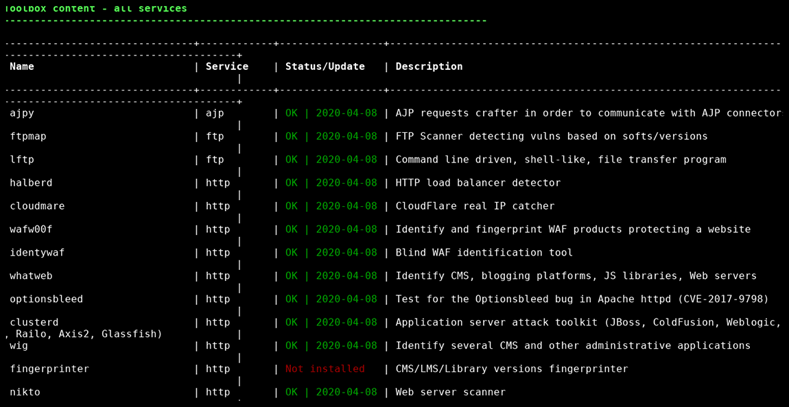Select the wafw00f entry

tap(31, 229)
